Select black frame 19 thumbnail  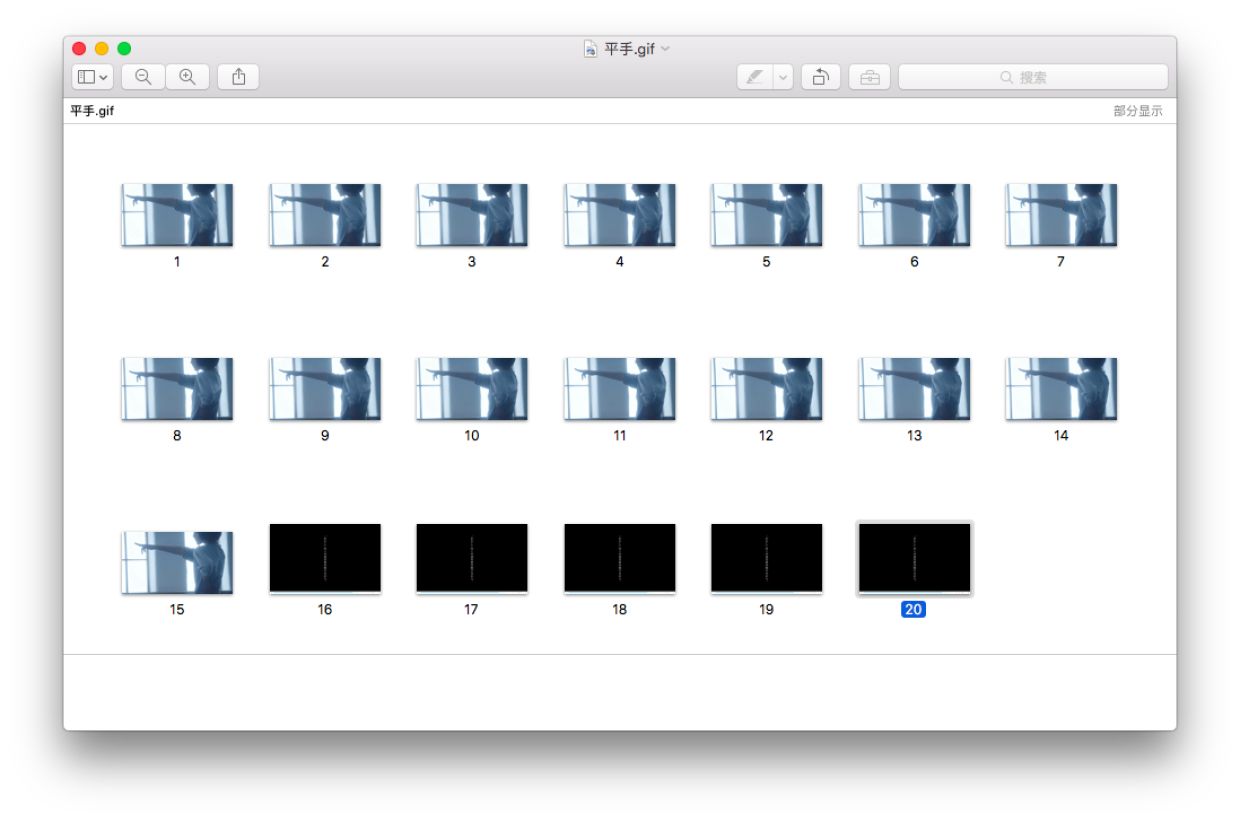[766, 558]
